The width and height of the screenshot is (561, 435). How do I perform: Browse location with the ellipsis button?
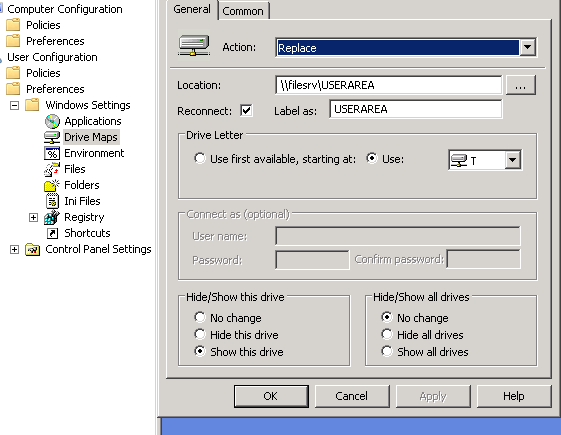click(x=521, y=85)
